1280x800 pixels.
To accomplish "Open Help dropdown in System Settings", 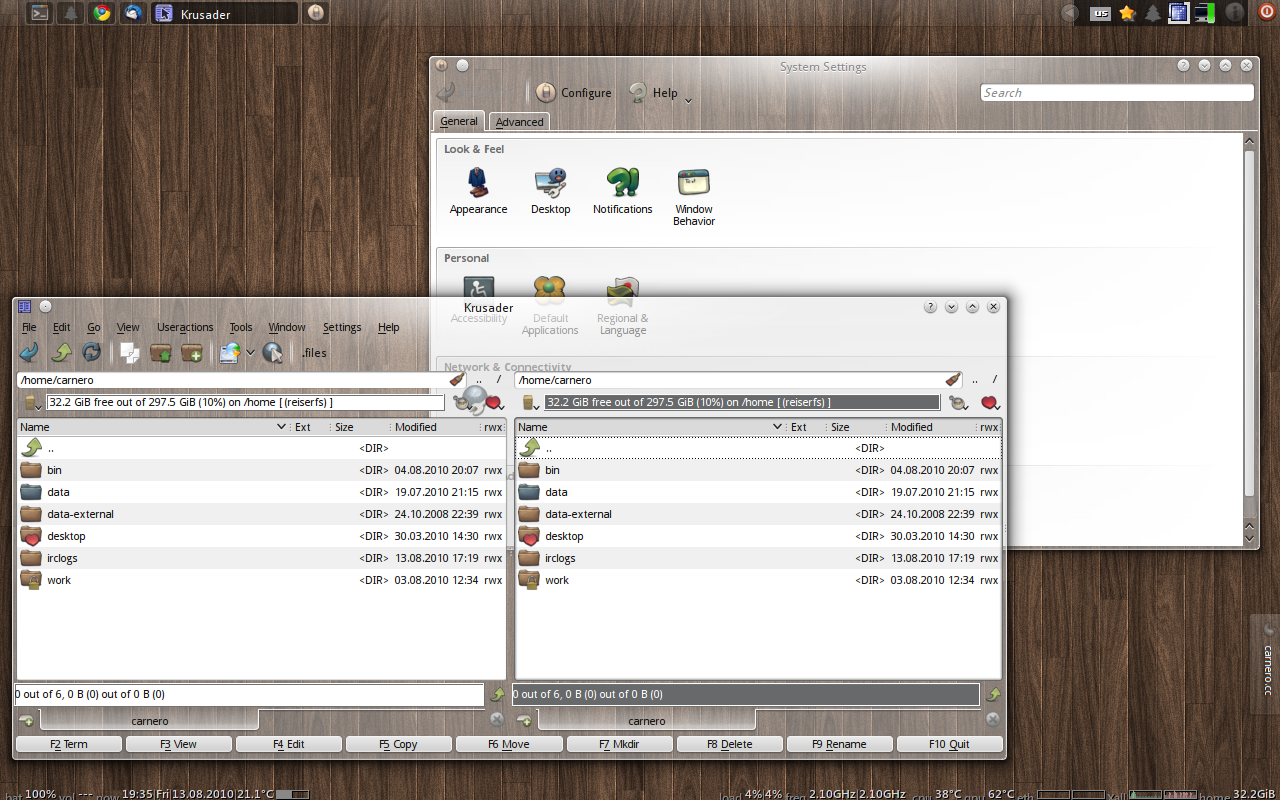I will (x=660, y=92).
